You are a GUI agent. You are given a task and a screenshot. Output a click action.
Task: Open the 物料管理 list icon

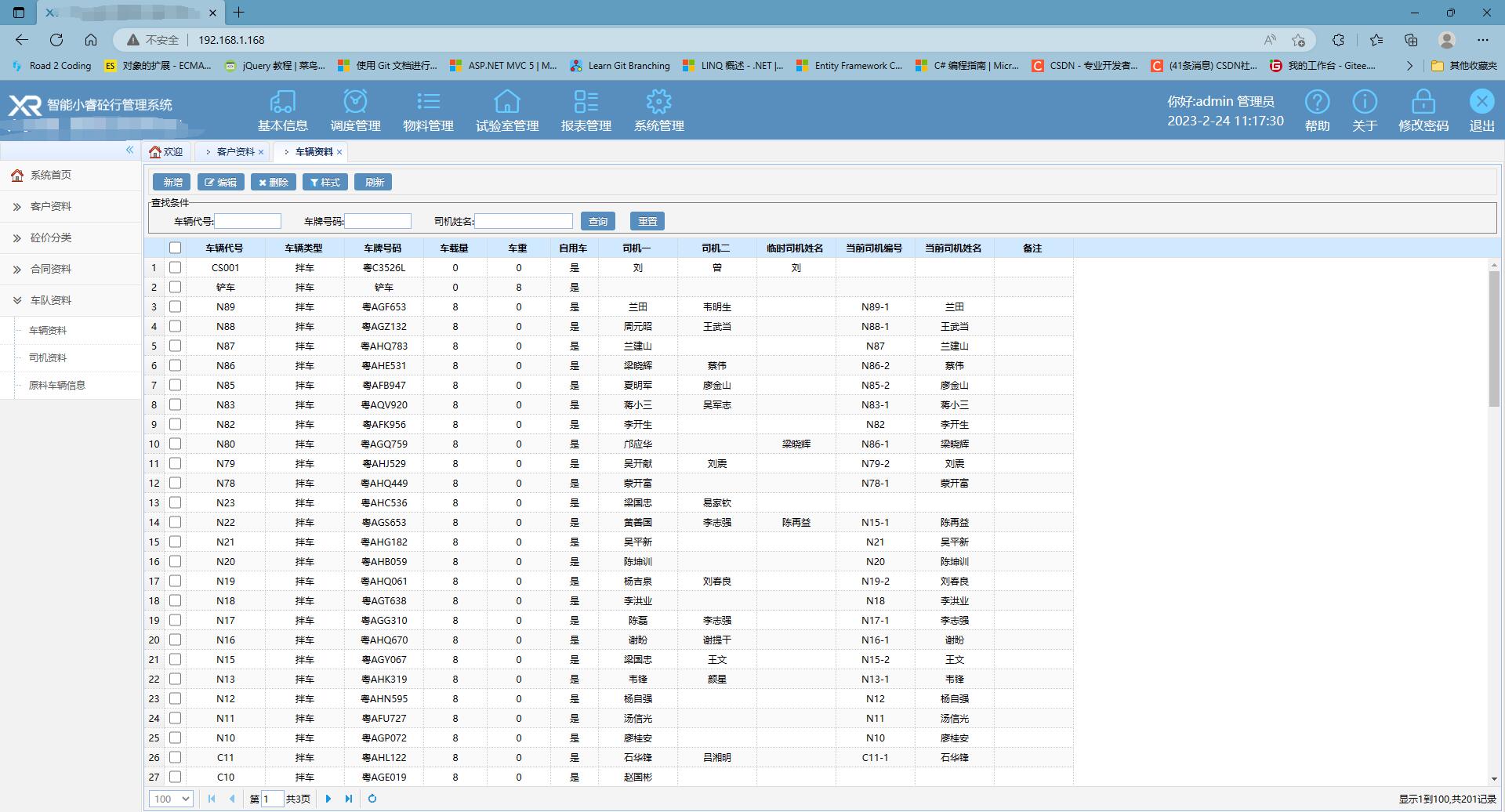click(428, 102)
